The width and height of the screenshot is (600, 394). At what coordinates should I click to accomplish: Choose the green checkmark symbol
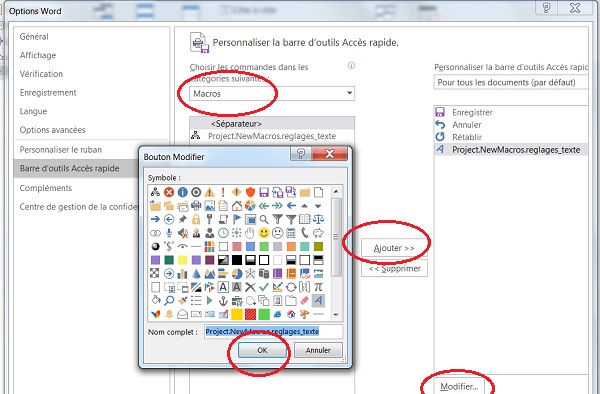(x=264, y=287)
